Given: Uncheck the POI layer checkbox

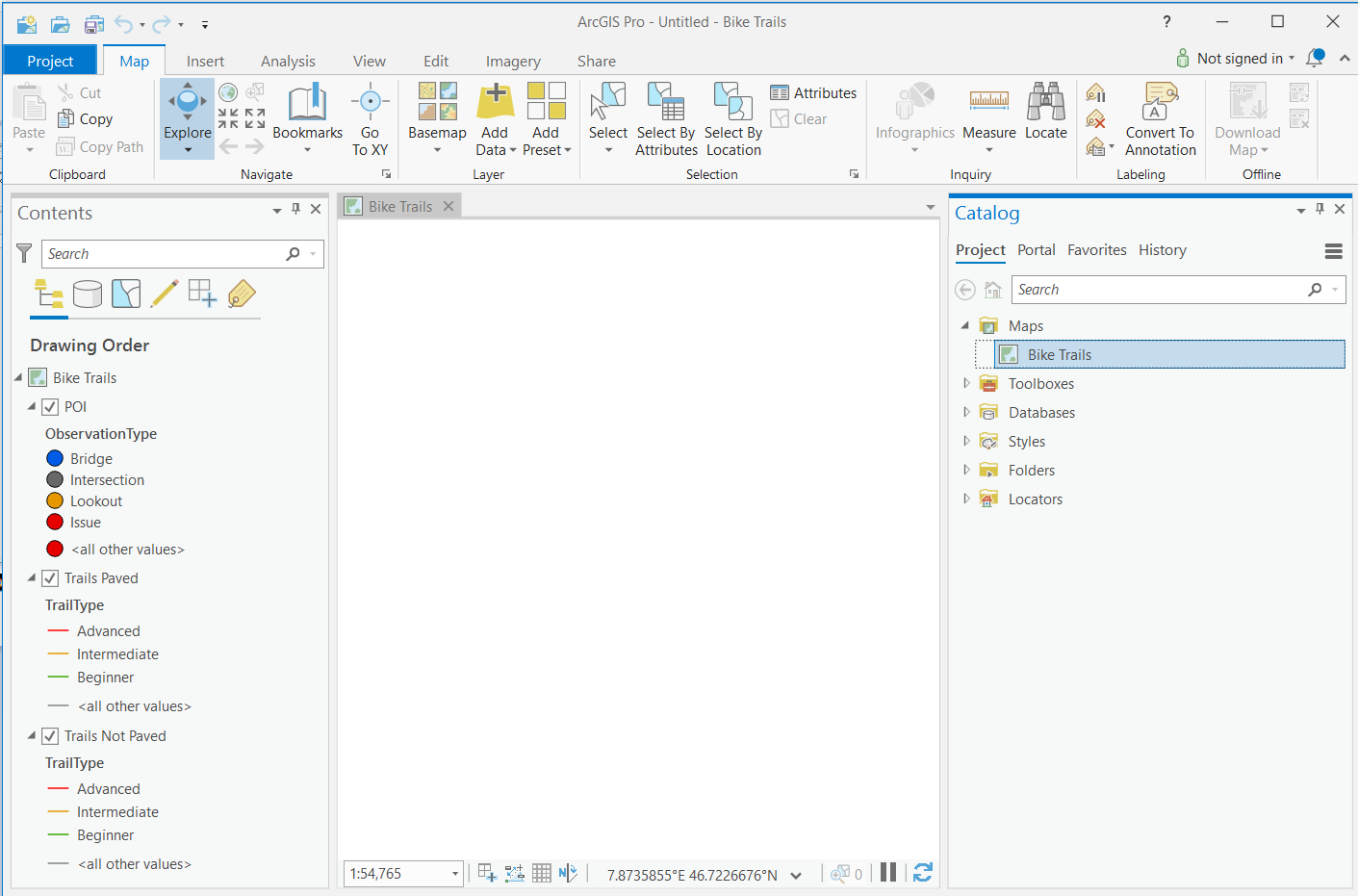Looking at the screenshot, I should tap(50, 407).
